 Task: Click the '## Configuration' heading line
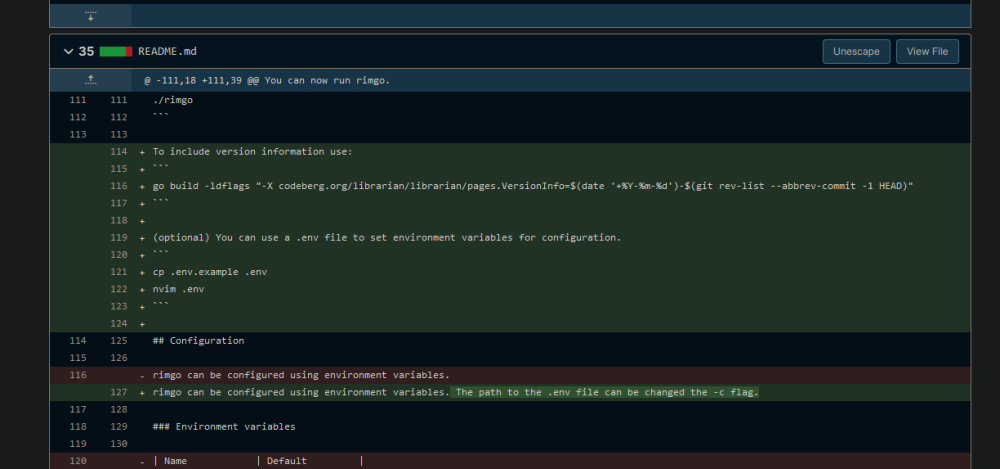tap(198, 341)
